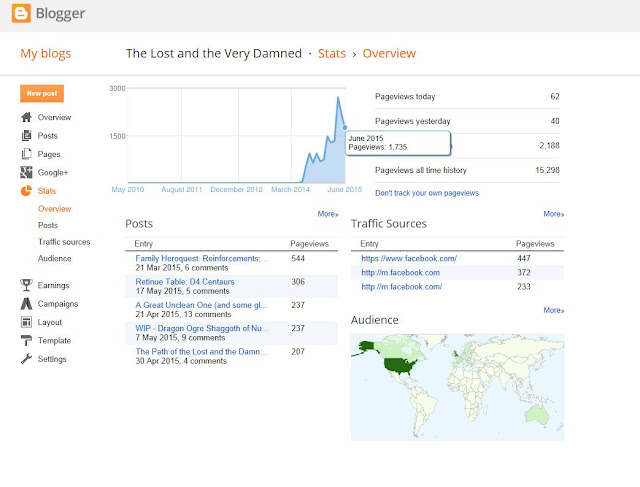Click More link above Traffic Sources table
Screen dimensions: 640x487
click(553, 214)
